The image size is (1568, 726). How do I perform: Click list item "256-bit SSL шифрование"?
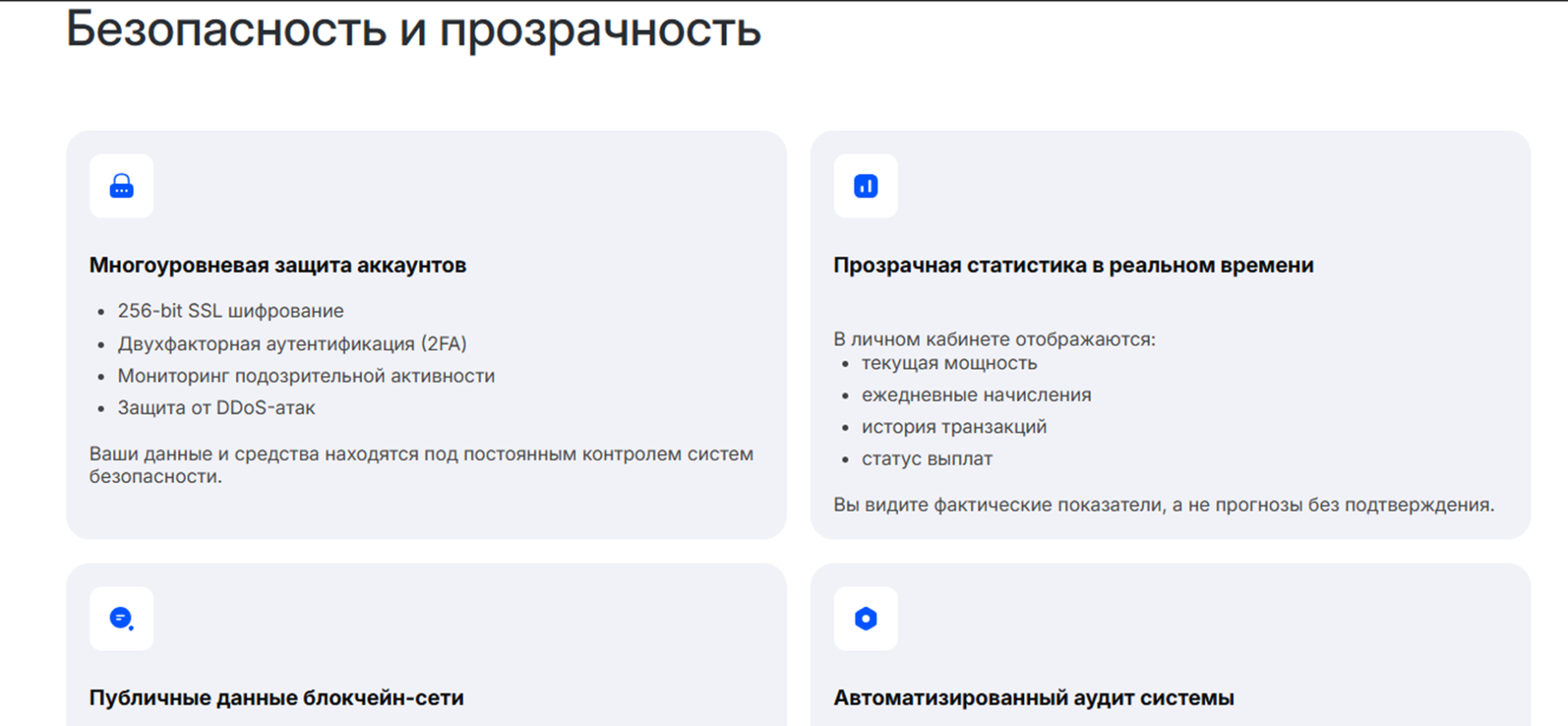pyautogui.click(x=230, y=311)
